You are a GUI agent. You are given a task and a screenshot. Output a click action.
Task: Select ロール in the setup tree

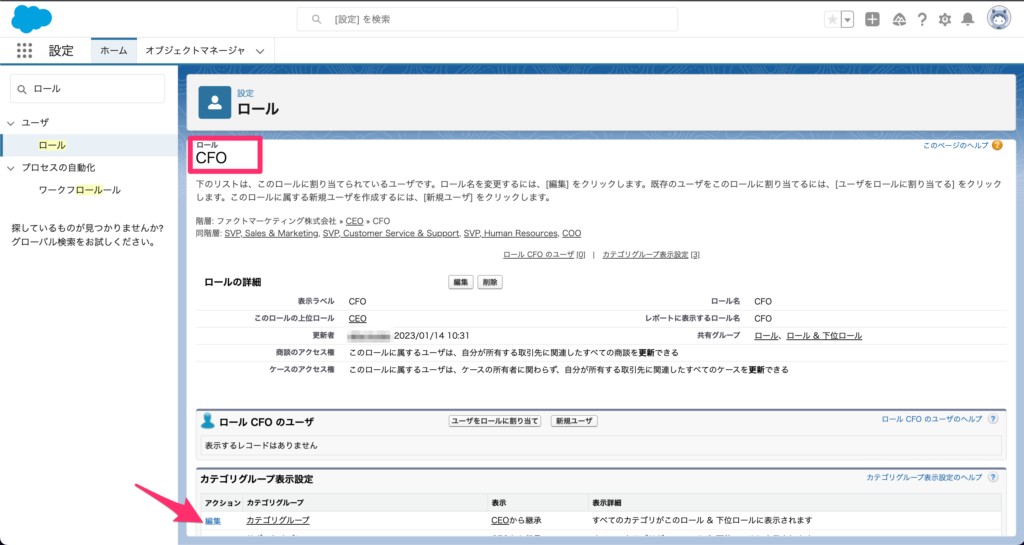point(52,145)
